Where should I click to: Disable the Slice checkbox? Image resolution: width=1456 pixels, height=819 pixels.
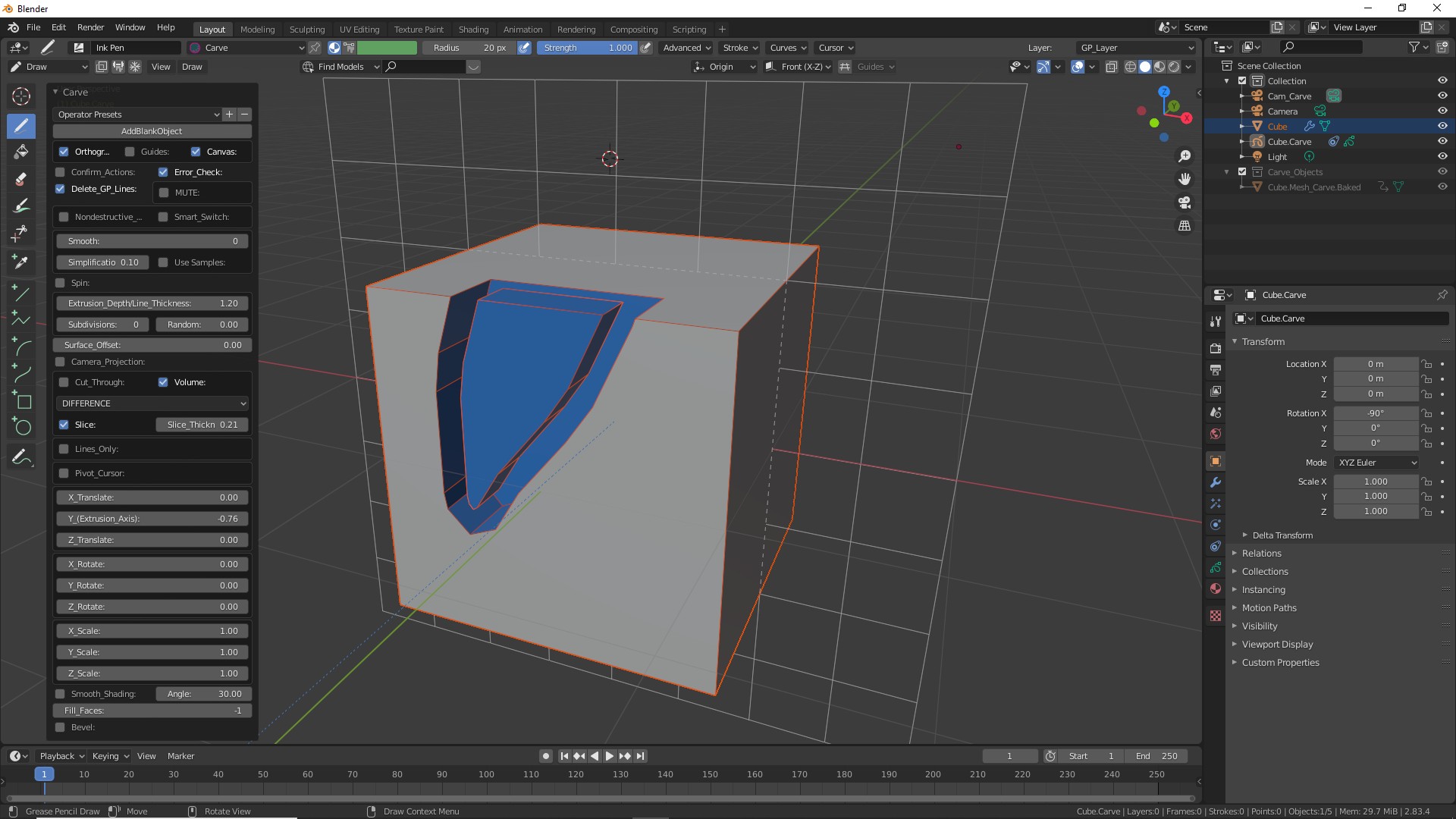pyautogui.click(x=64, y=425)
